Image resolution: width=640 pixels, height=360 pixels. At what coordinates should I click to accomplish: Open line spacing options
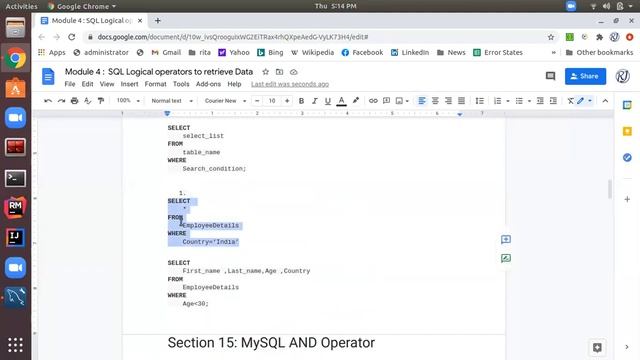tap(480, 101)
